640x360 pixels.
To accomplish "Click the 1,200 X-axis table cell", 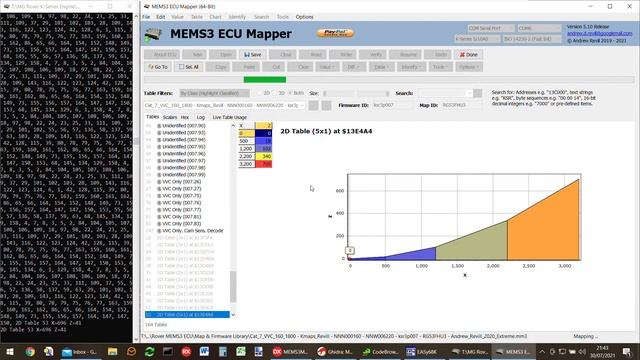I will 246,149.
